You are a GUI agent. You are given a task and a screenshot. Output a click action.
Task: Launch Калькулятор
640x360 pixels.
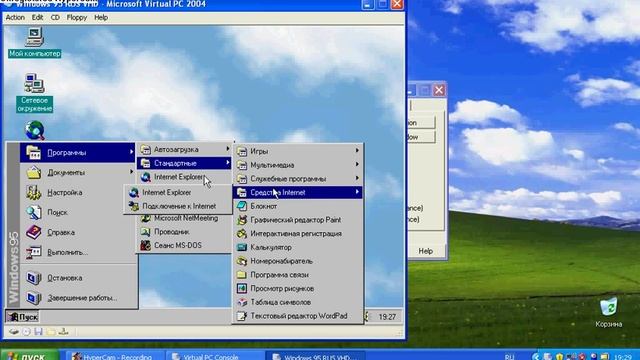tap(298, 247)
